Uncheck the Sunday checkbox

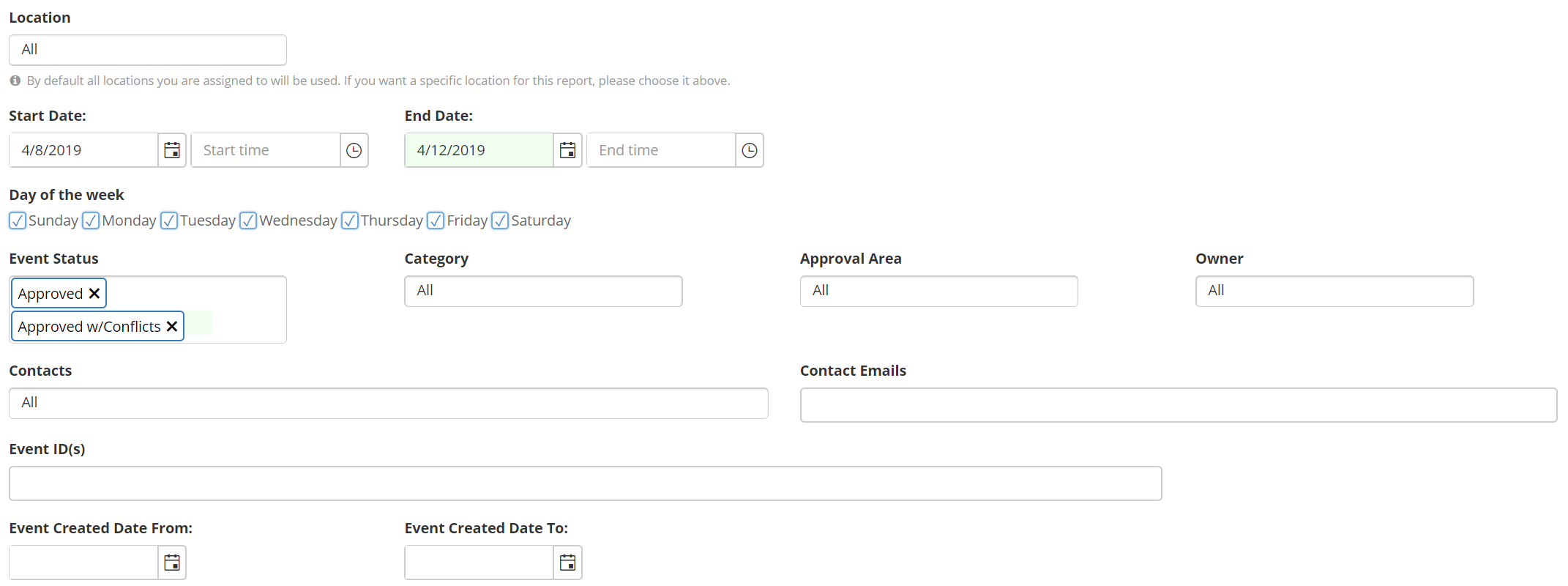point(18,220)
